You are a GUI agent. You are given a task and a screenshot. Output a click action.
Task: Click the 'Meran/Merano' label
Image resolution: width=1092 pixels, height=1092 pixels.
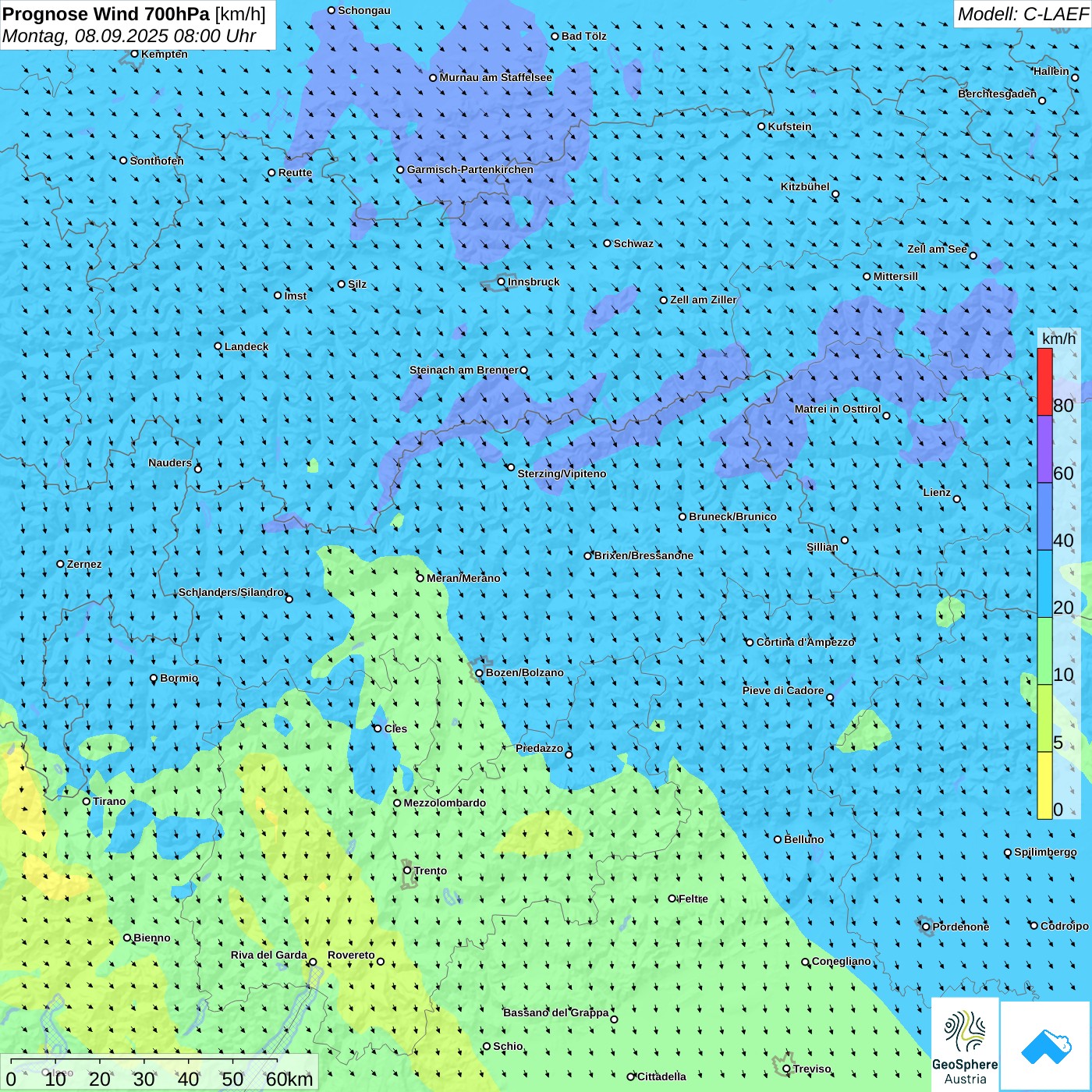coord(464,578)
